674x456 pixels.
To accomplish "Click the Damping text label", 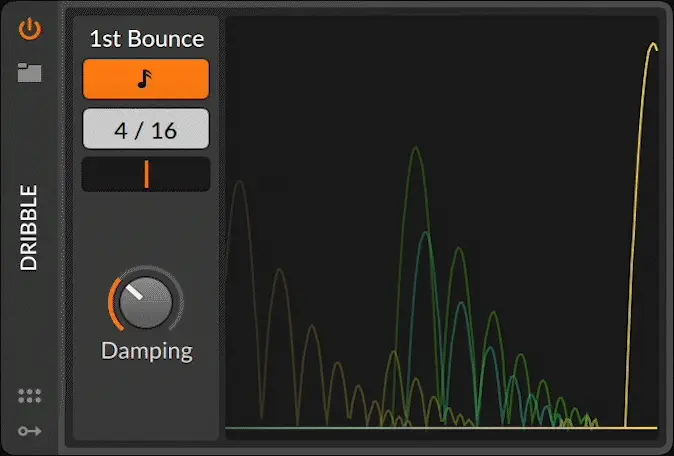I will point(146,351).
